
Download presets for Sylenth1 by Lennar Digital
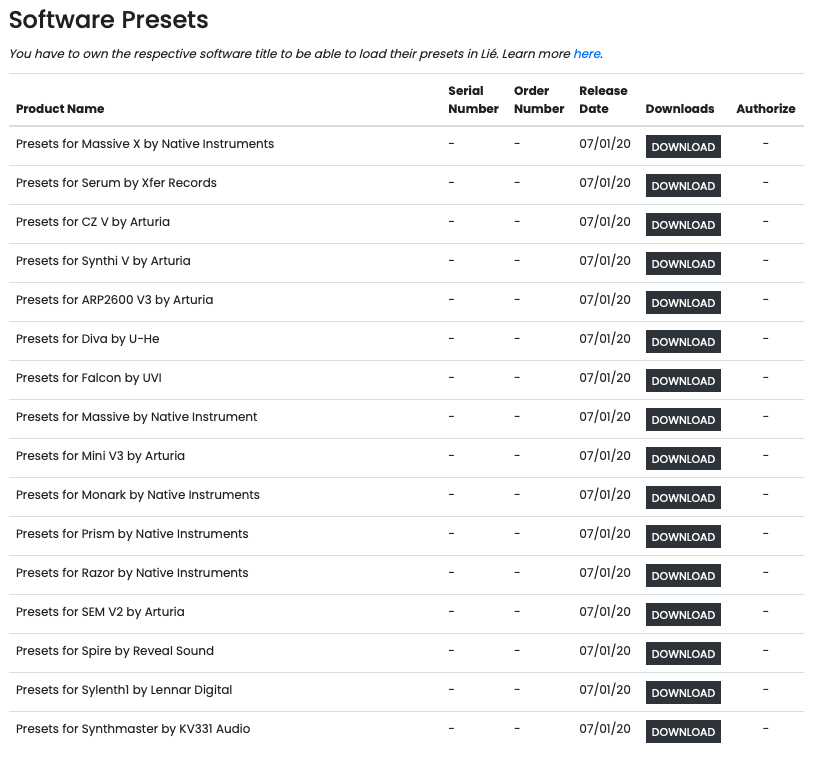[x=683, y=692]
